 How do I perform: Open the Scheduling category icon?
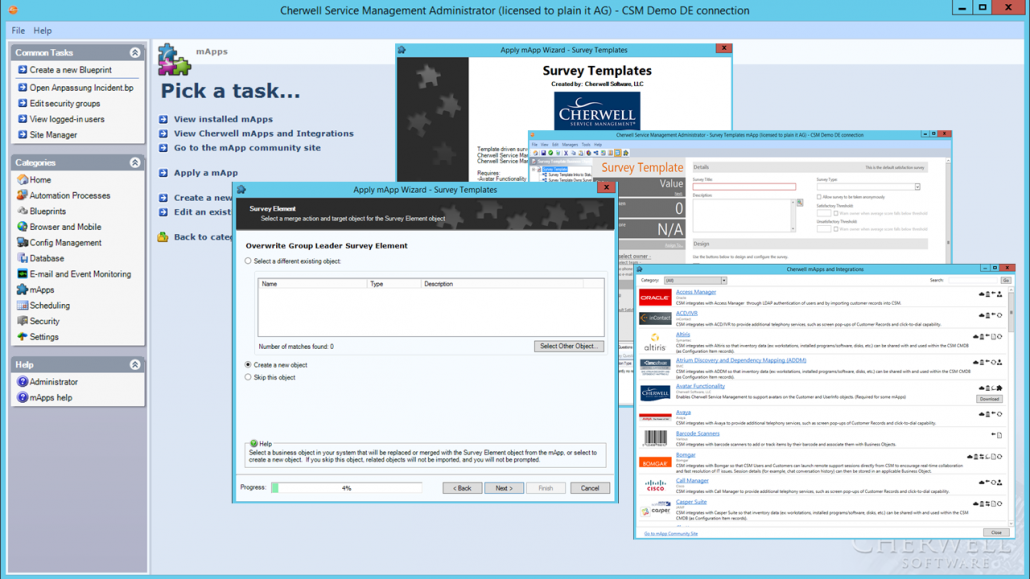[22, 306]
